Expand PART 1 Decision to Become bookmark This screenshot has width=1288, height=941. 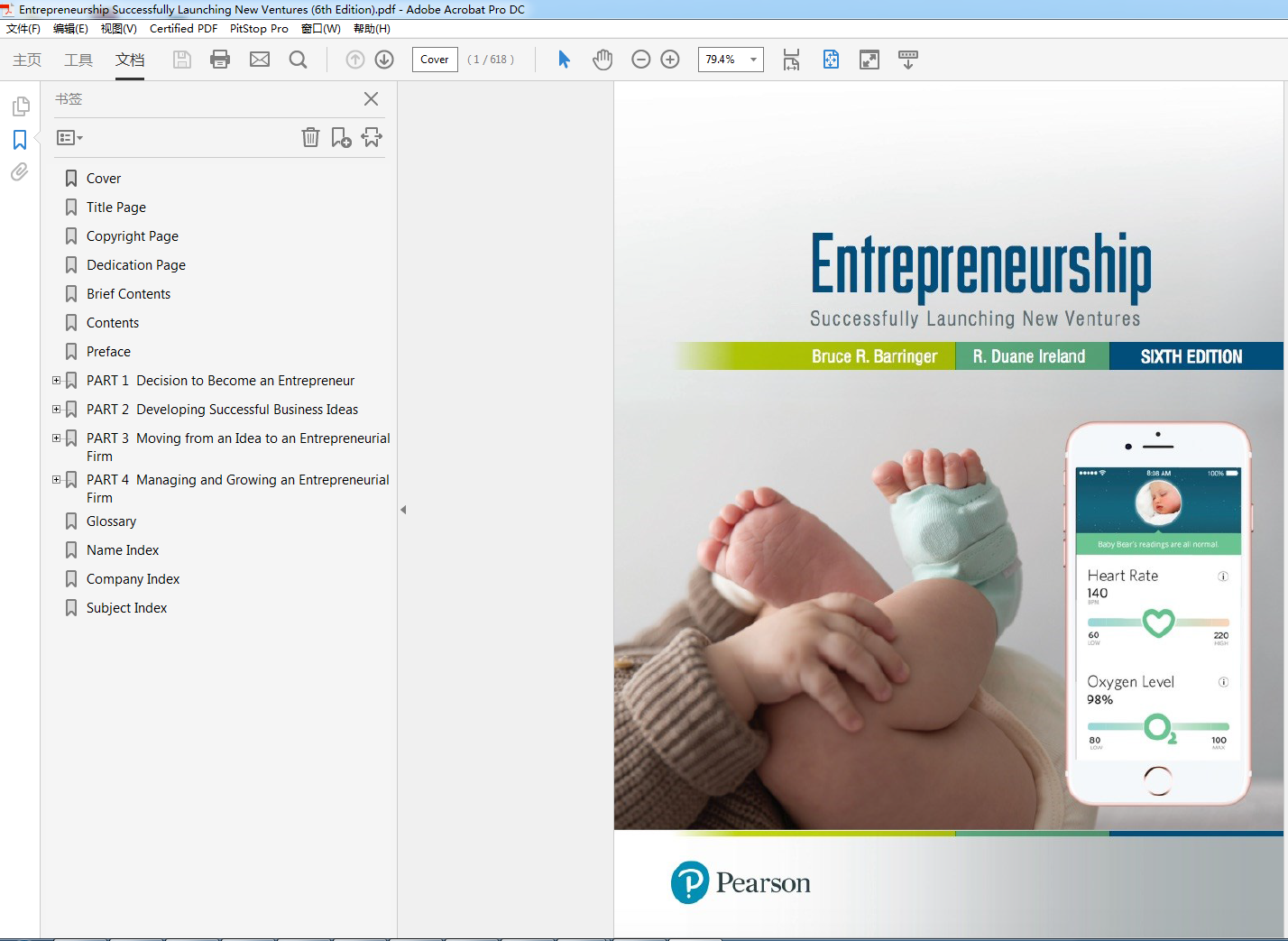coord(57,381)
